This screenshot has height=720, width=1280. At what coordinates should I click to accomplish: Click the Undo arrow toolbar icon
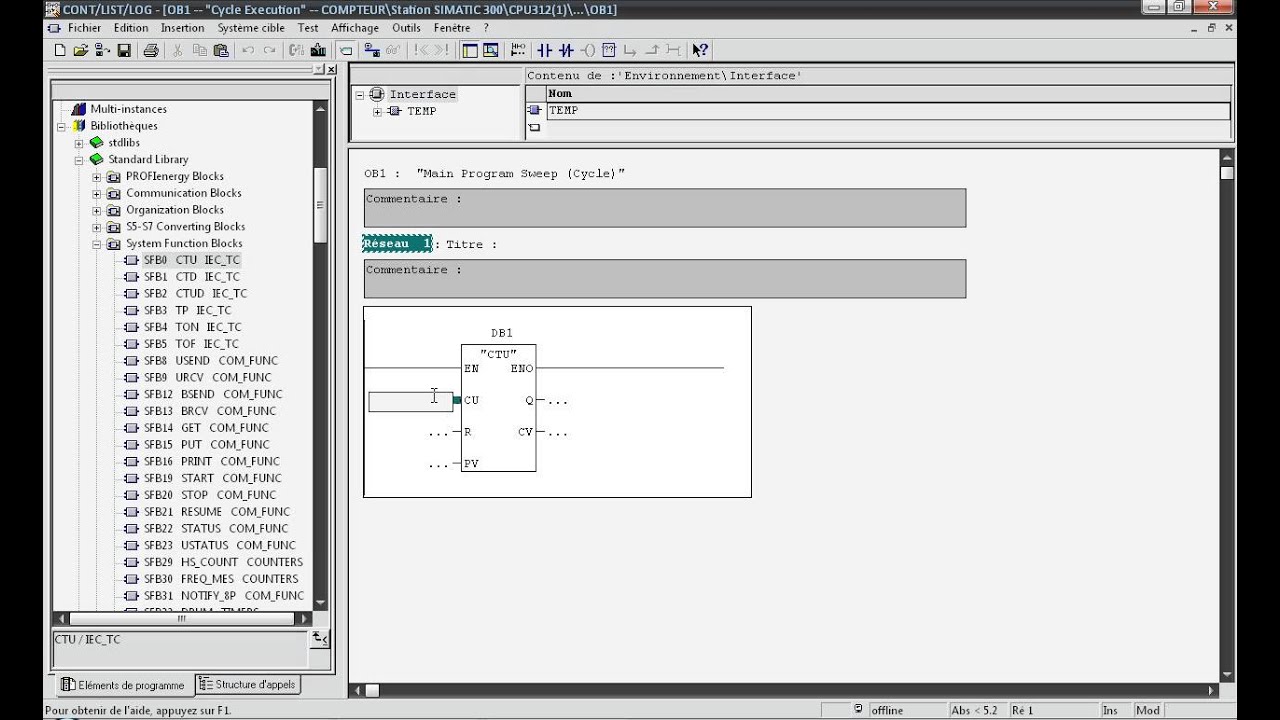[x=248, y=50]
